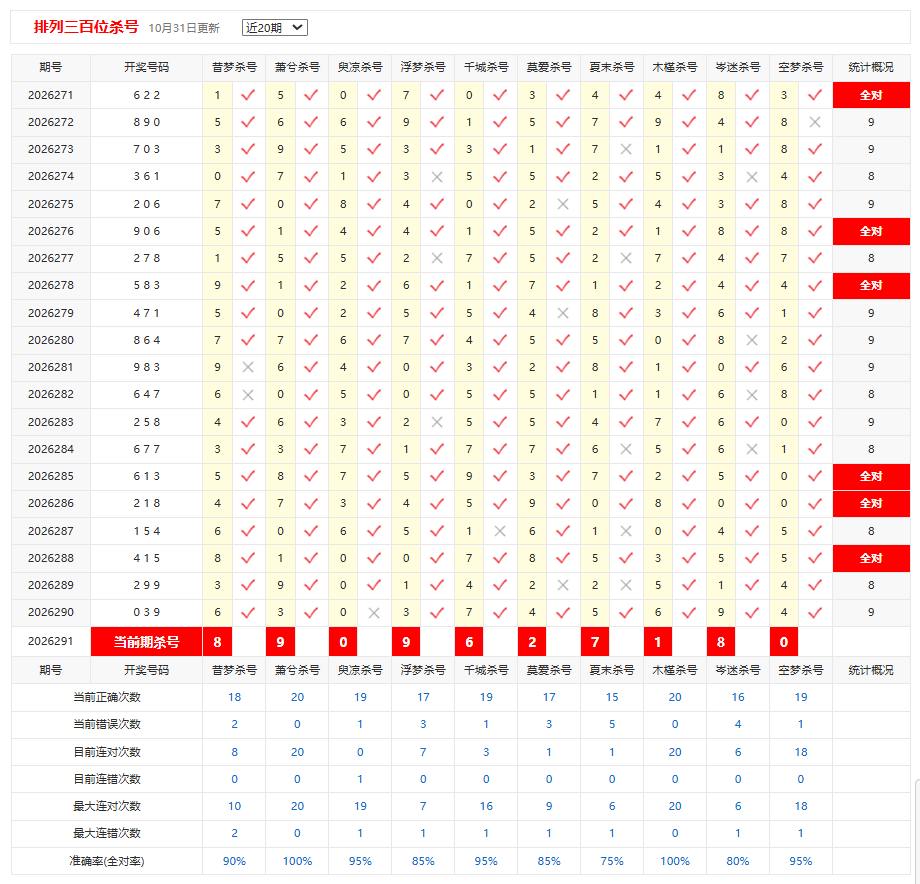920x884 pixels.
Task: Click the X mark in row 2026277 under 夏末杀号
Action: 626,258
